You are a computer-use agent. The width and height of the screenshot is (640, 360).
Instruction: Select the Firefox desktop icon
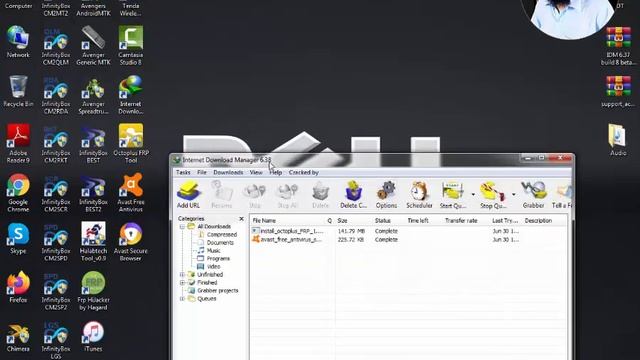pos(18,287)
